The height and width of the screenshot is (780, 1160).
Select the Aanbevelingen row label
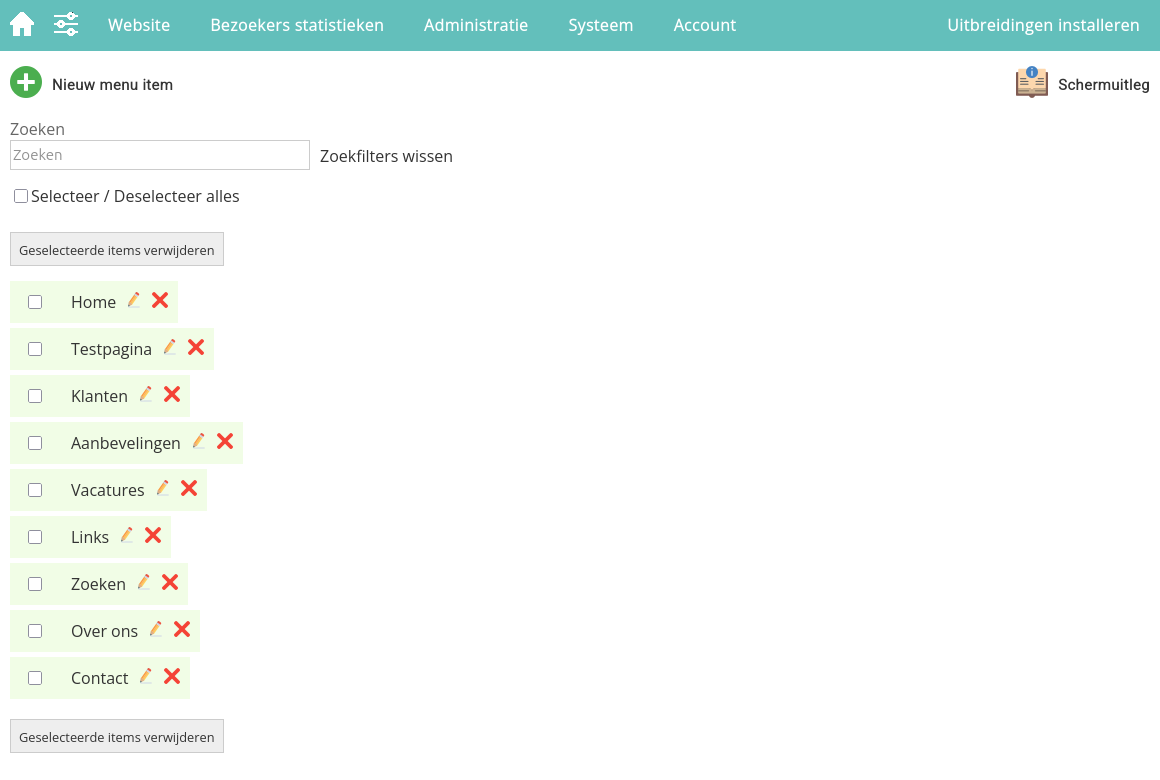coord(126,443)
